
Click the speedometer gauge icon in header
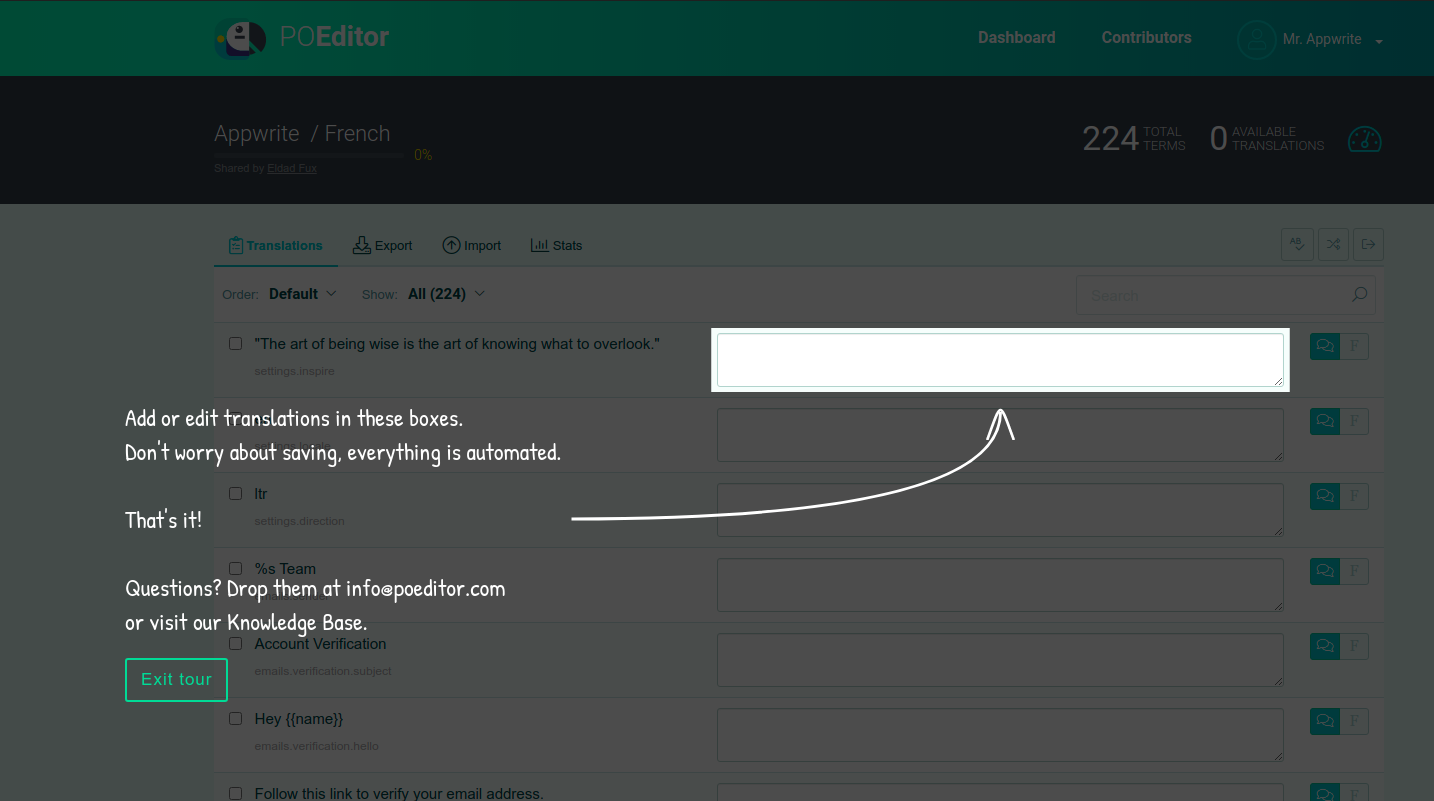pos(1364,139)
